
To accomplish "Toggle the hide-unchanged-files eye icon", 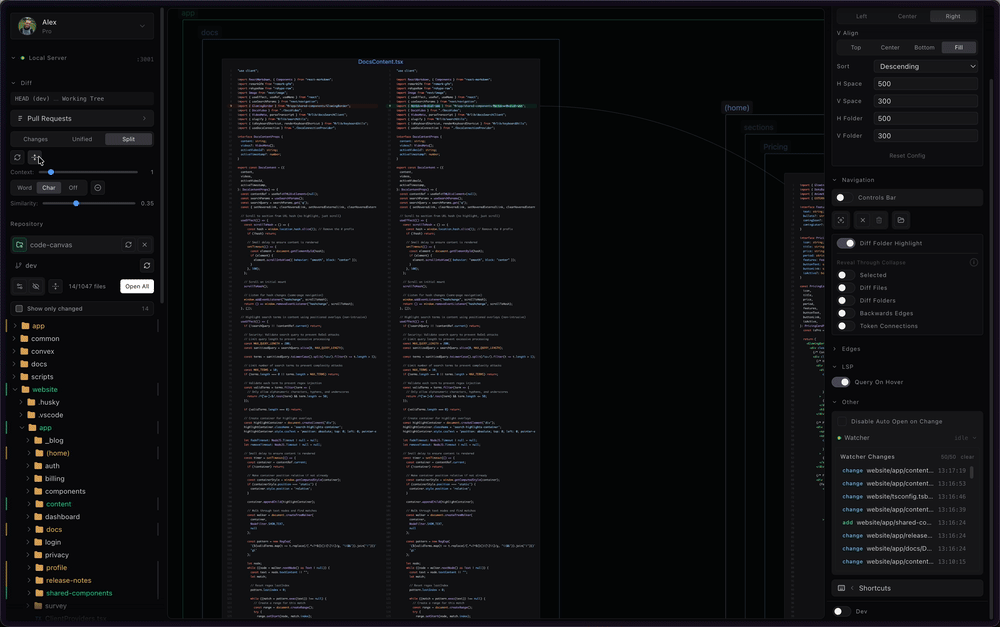I will 35,286.
